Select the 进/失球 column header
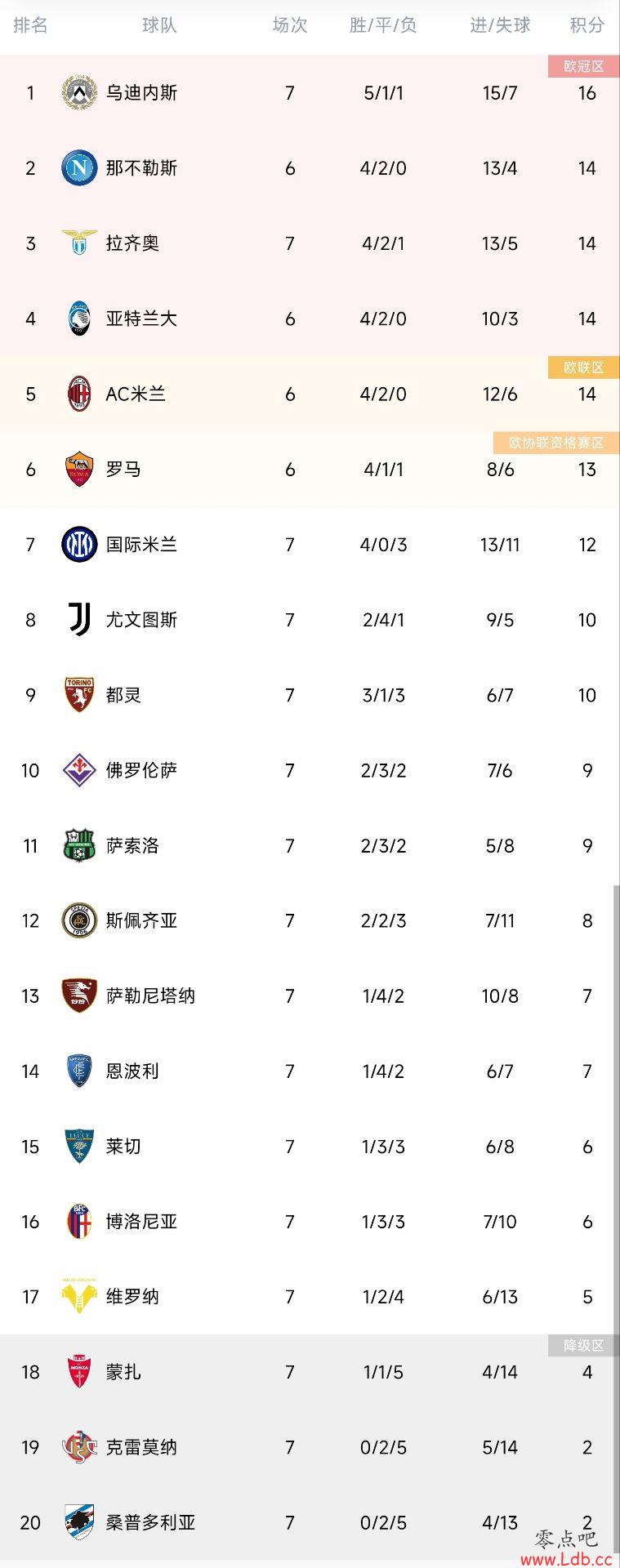This screenshot has height=1568, width=620. pyautogui.click(x=500, y=25)
